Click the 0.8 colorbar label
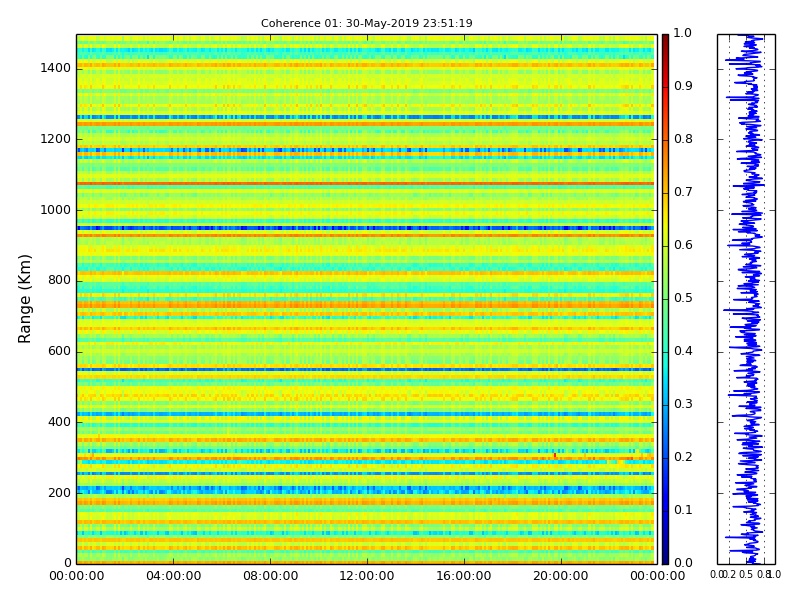 click(x=683, y=139)
